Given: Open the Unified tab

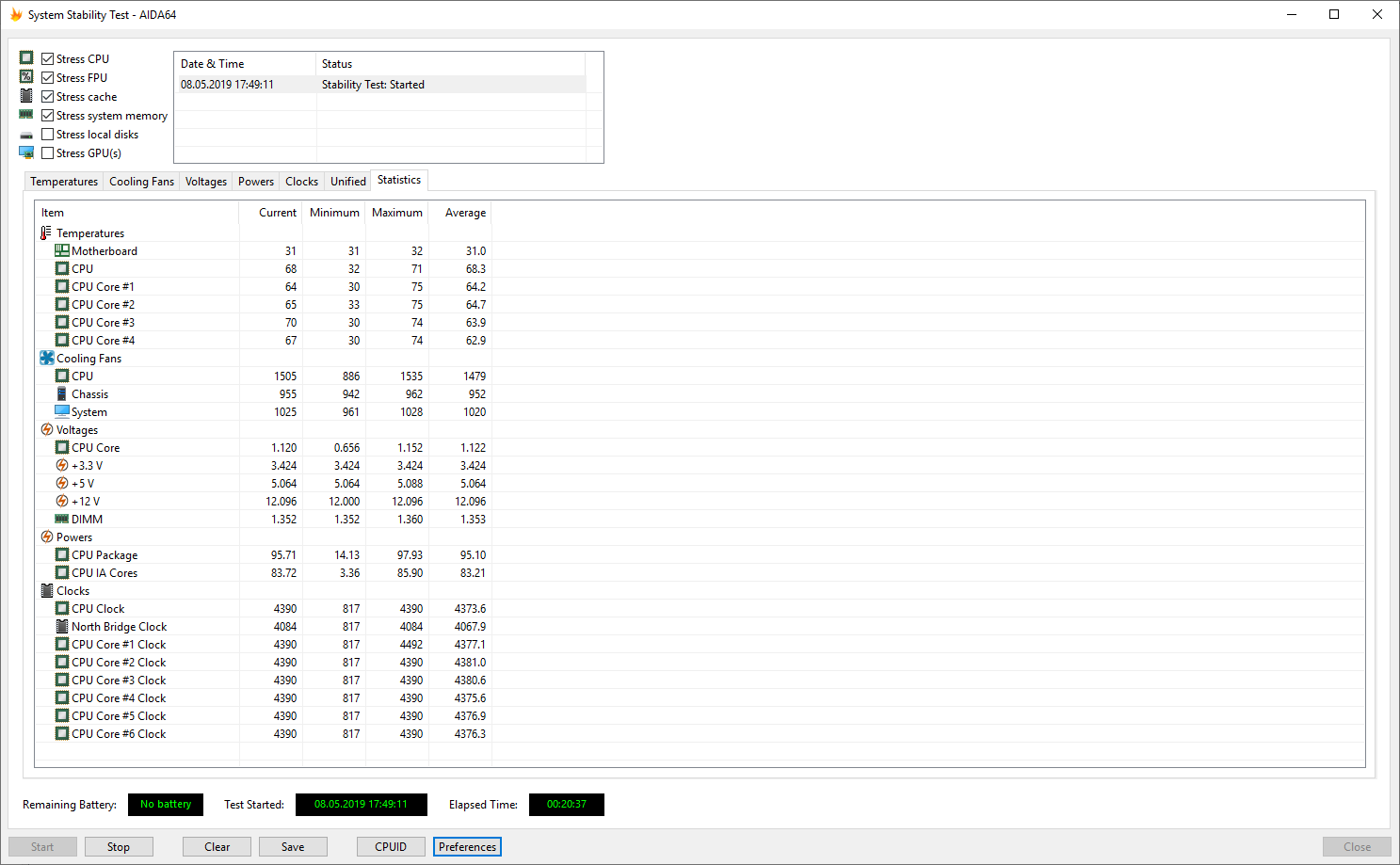Looking at the screenshot, I should tap(348, 182).
